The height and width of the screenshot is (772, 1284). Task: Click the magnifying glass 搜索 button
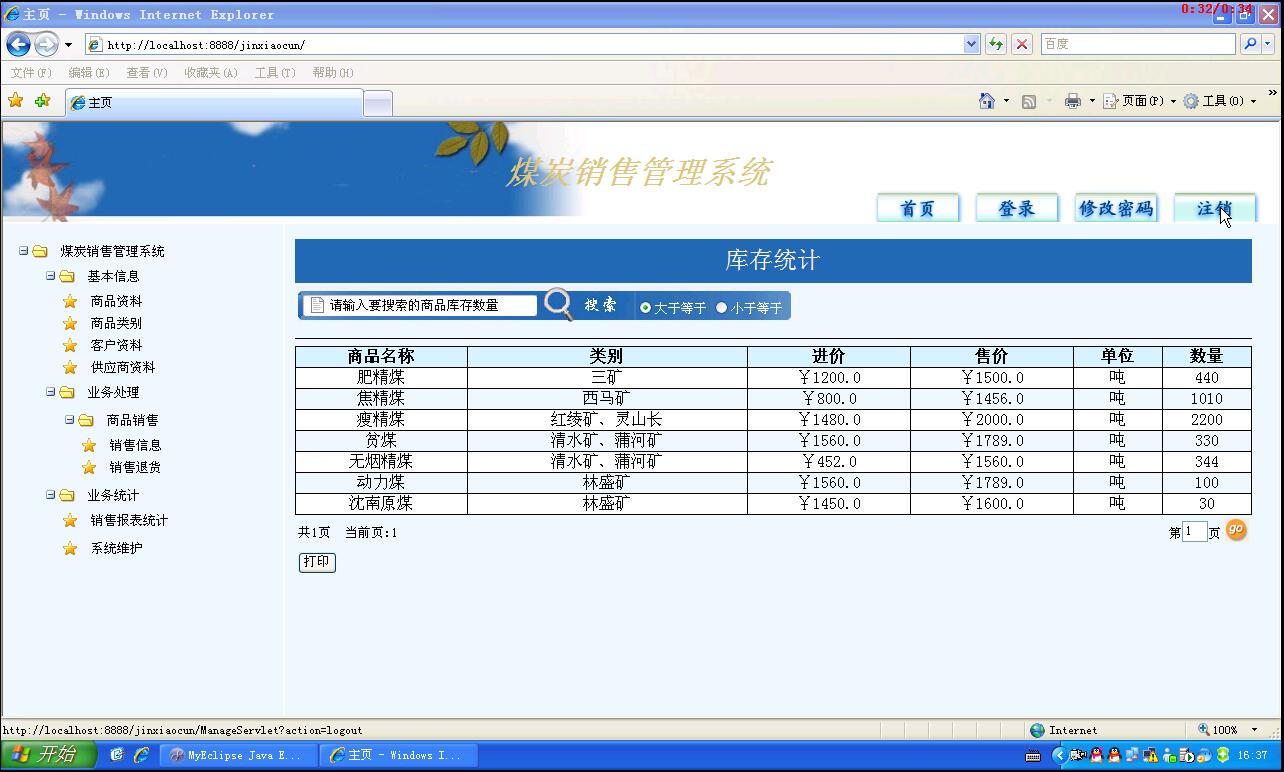[582, 305]
